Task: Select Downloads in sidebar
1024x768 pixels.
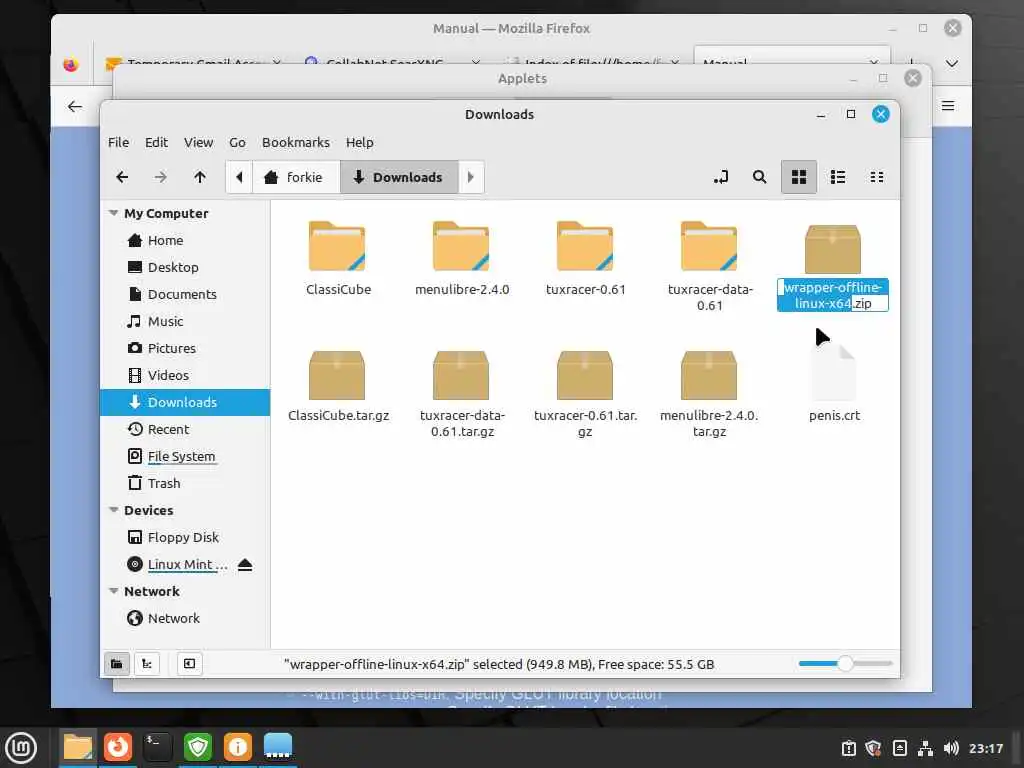Action: point(185,402)
